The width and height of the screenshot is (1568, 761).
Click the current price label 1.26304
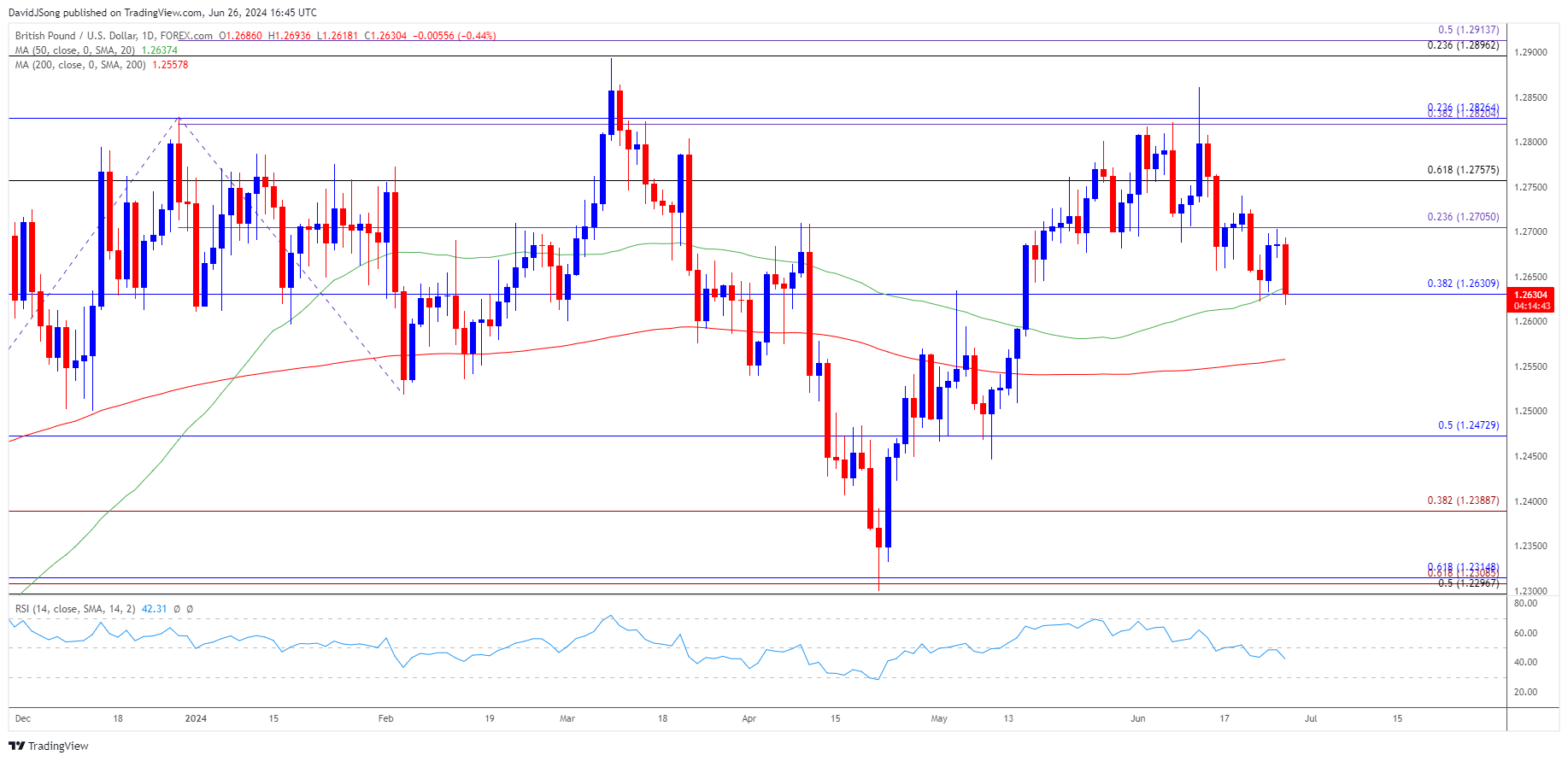(1531, 295)
